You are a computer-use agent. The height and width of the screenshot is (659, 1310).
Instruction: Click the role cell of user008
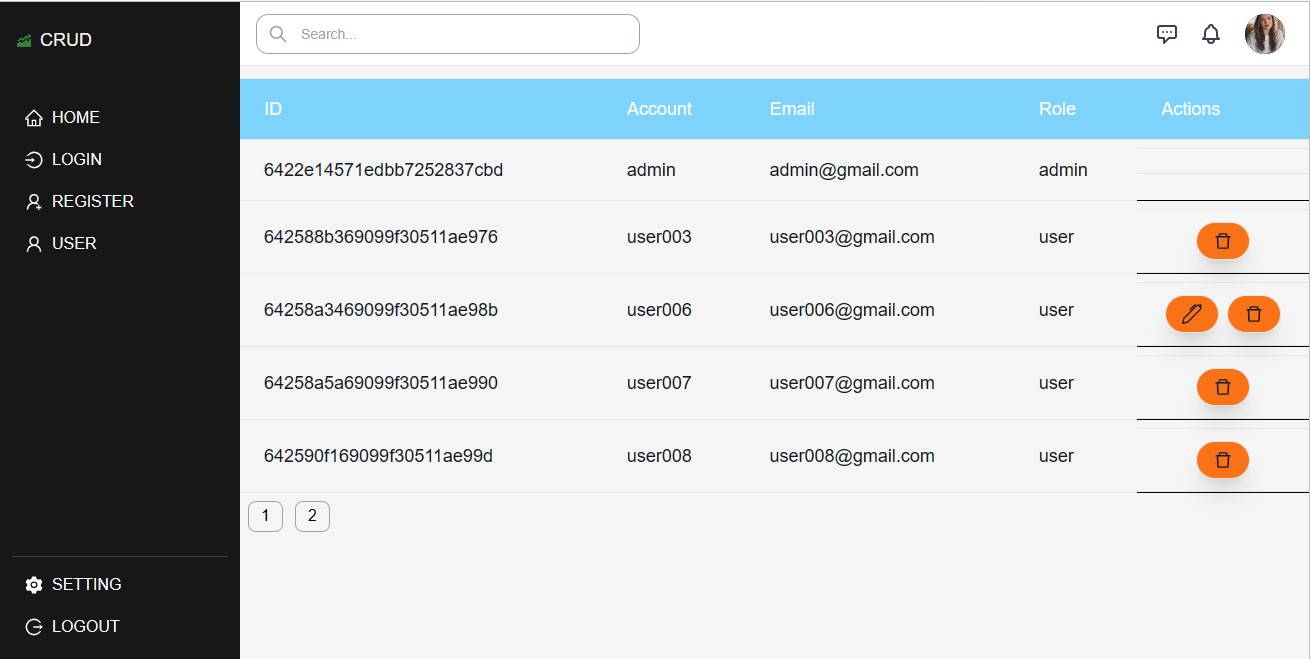click(x=1056, y=456)
